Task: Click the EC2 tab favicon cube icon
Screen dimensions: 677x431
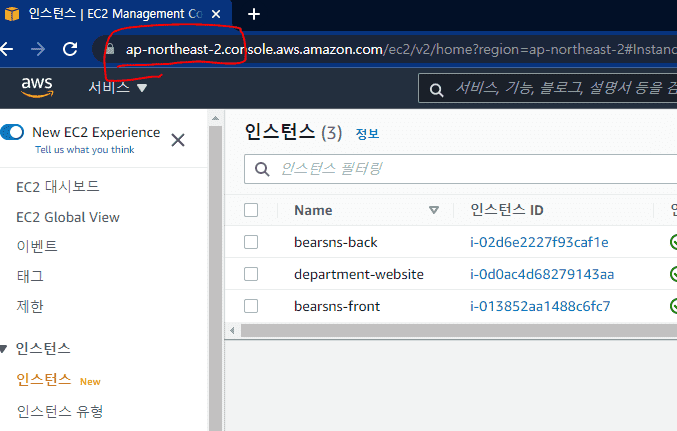Action: 12,14
